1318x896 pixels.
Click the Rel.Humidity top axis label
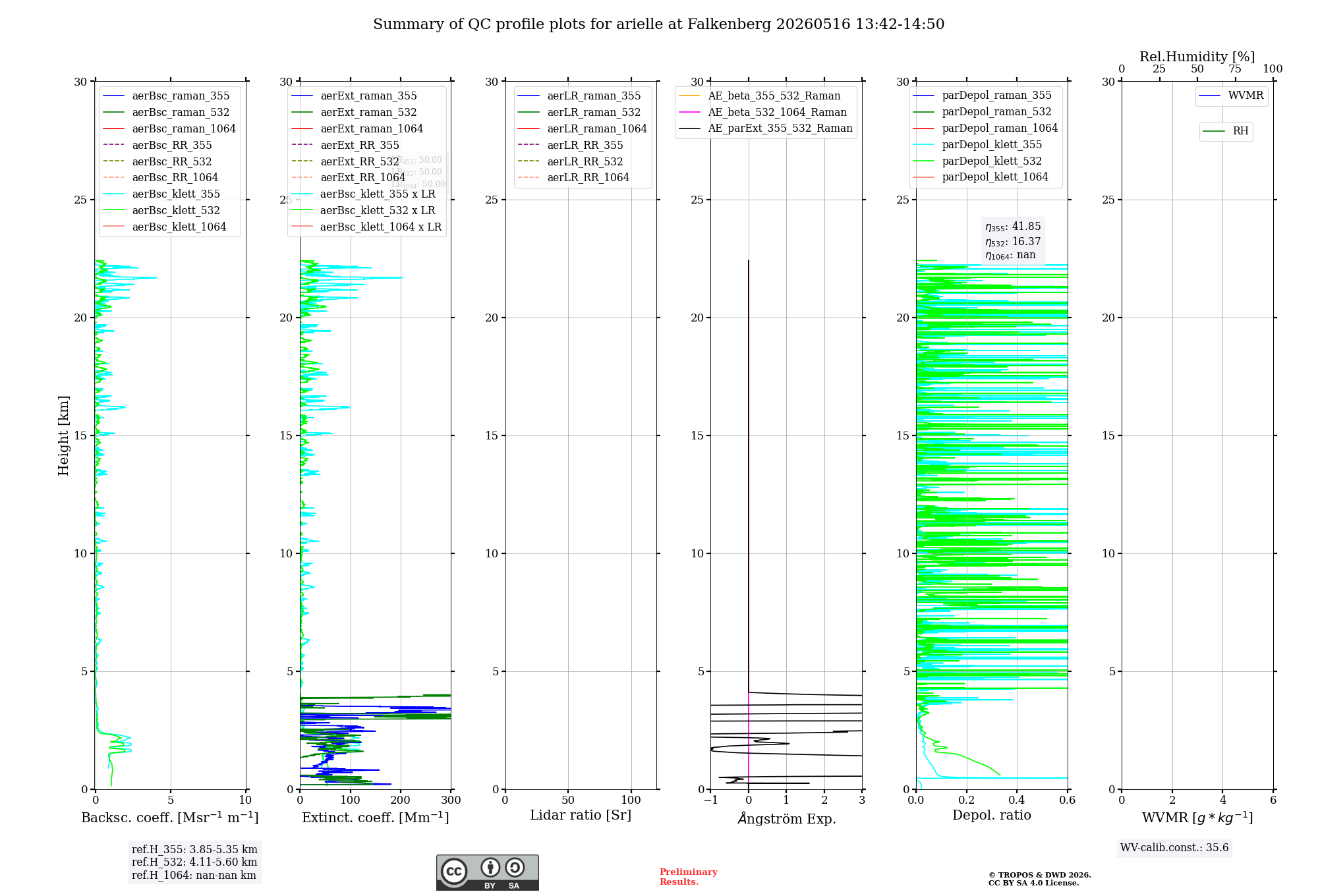[1197, 57]
